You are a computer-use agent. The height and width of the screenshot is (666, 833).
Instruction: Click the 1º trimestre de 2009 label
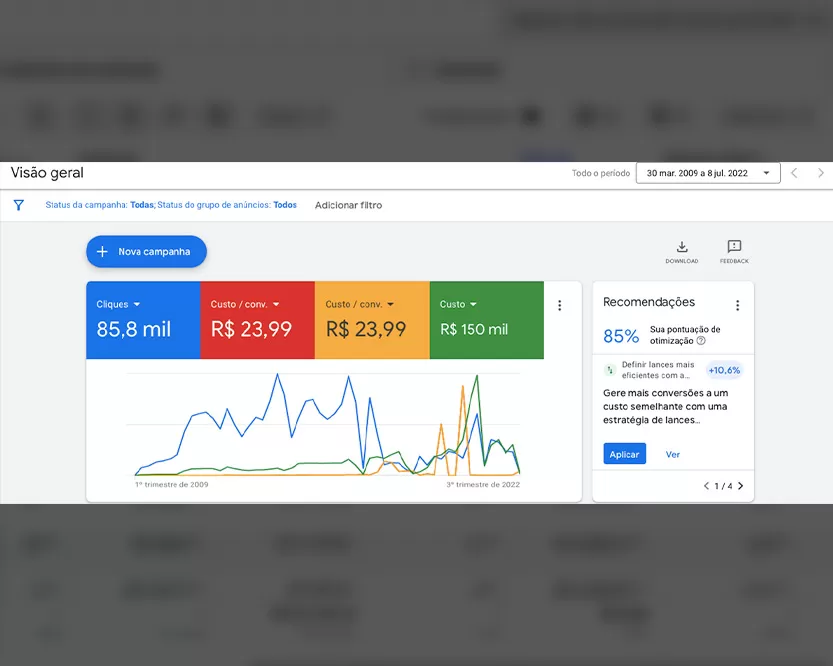[172, 484]
